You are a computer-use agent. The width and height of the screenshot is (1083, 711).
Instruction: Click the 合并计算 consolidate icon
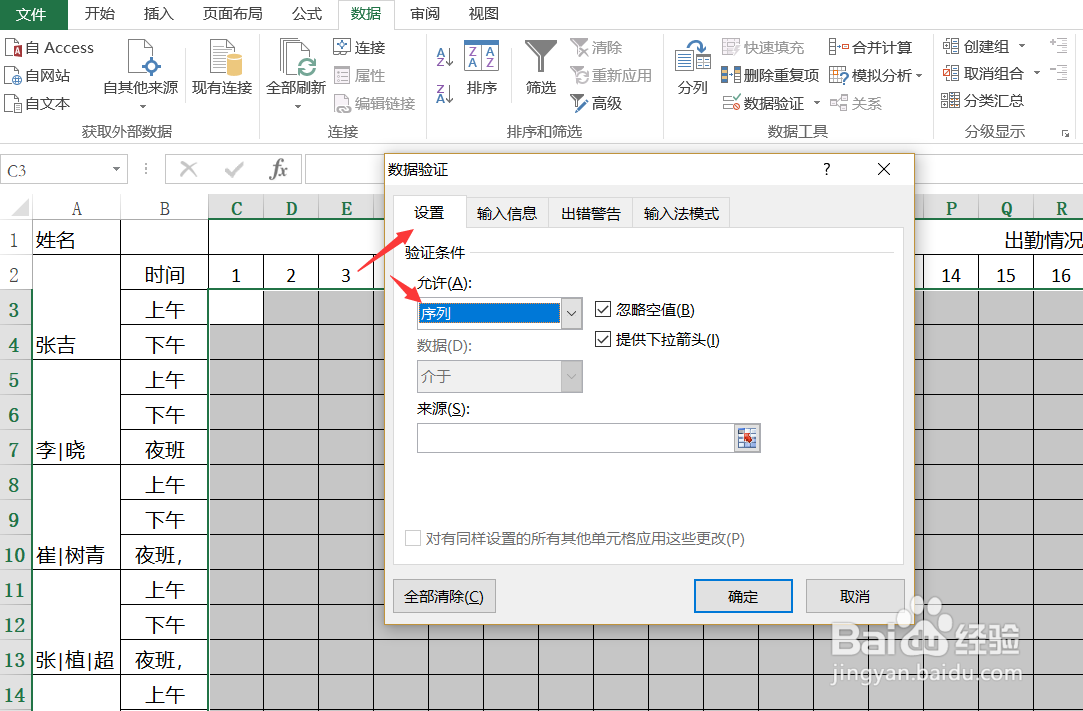pos(878,46)
